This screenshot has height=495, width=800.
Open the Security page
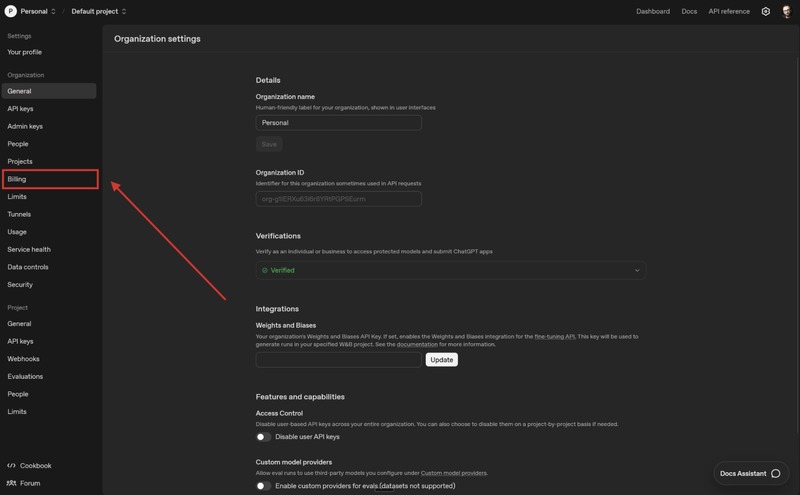[x=20, y=285]
